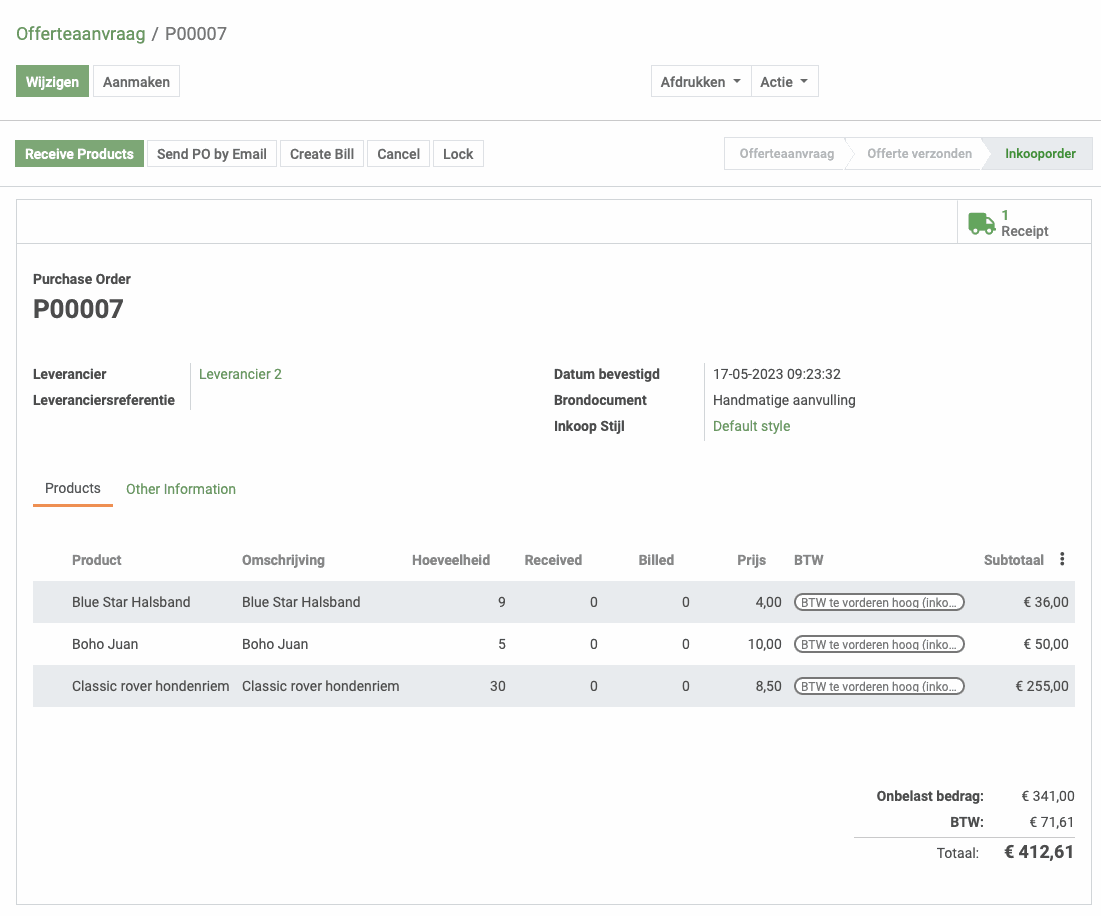The width and height of the screenshot is (1101, 916).
Task: Click BTW tag in Blue Star Halsband row
Action: tap(879, 602)
